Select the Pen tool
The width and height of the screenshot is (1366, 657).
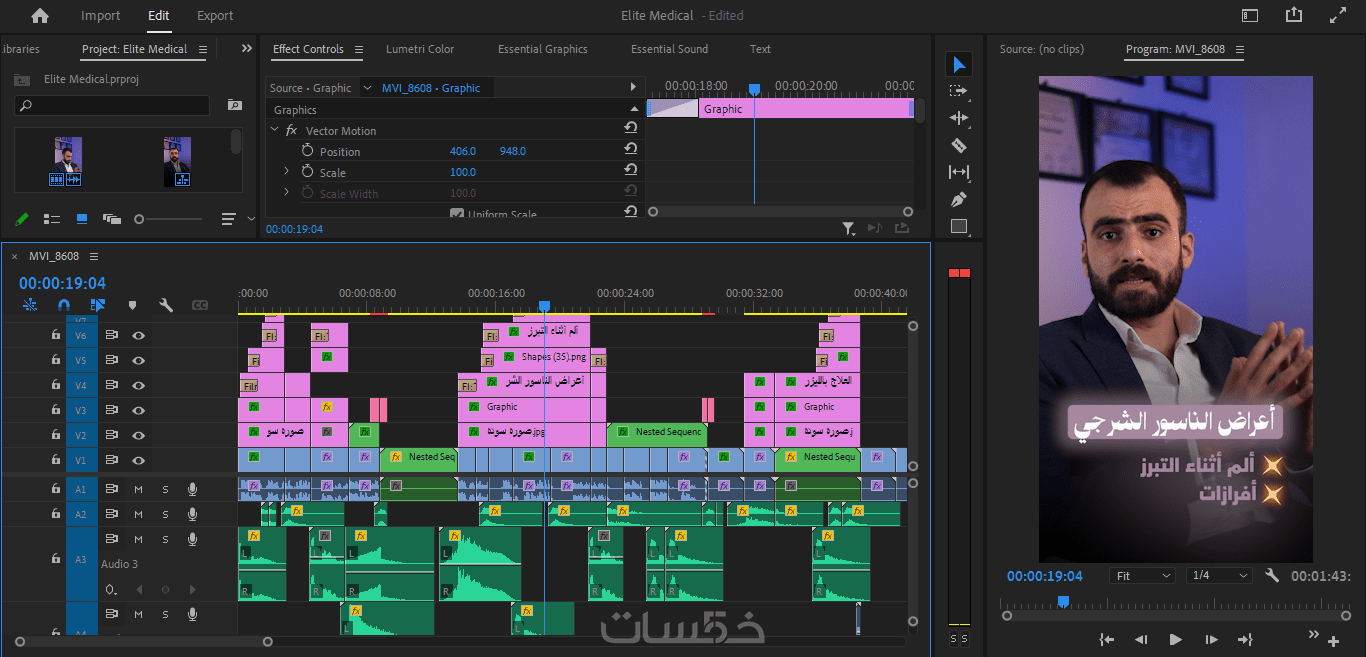click(x=958, y=199)
